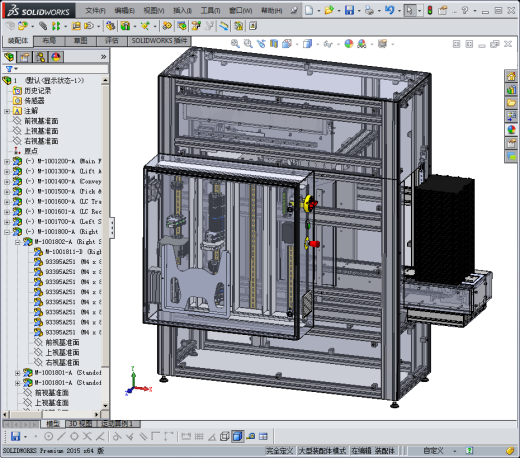Collapse the M-1001800-A Right subassembly node
The image size is (520, 458).
click(x=7, y=232)
